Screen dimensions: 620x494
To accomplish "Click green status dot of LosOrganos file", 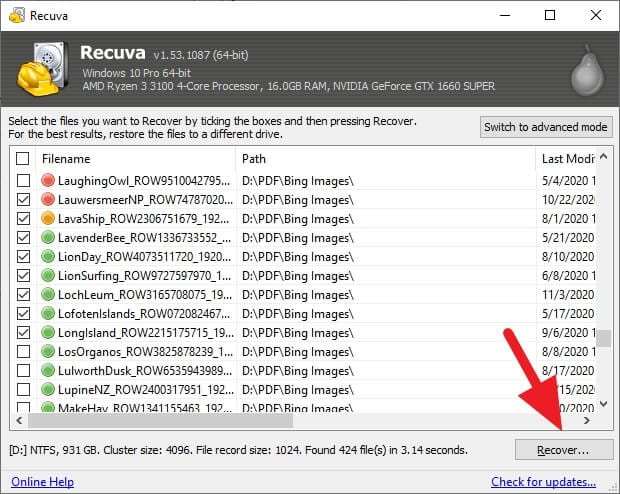I will point(48,351).
